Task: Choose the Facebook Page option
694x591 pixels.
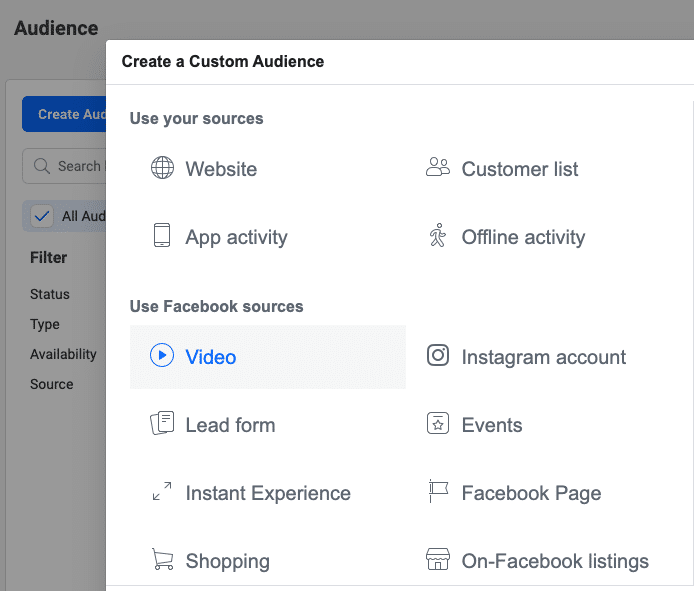Action: tap(544, 493)
